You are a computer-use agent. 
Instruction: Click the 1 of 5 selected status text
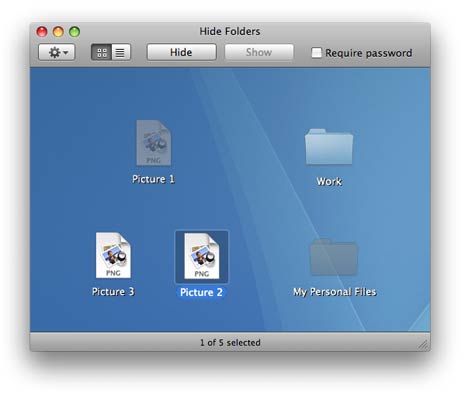tap(230, 342)
